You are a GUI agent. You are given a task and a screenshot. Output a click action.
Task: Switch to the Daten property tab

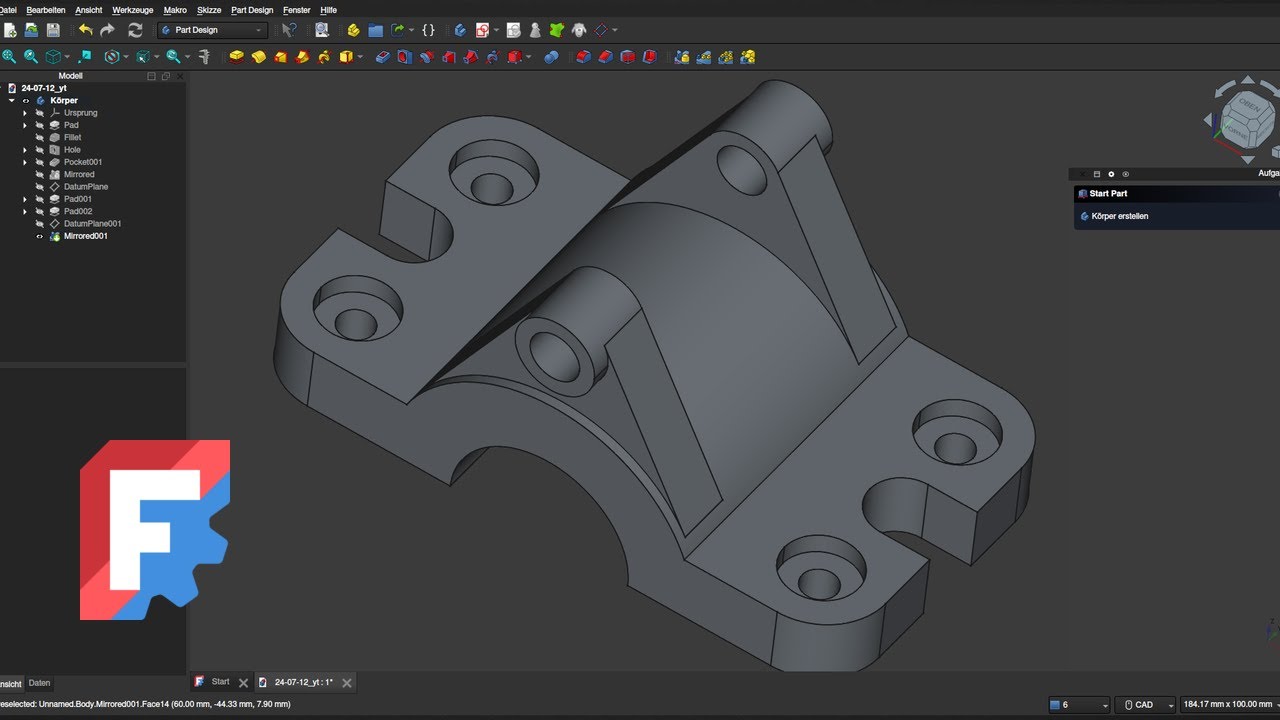39,683
